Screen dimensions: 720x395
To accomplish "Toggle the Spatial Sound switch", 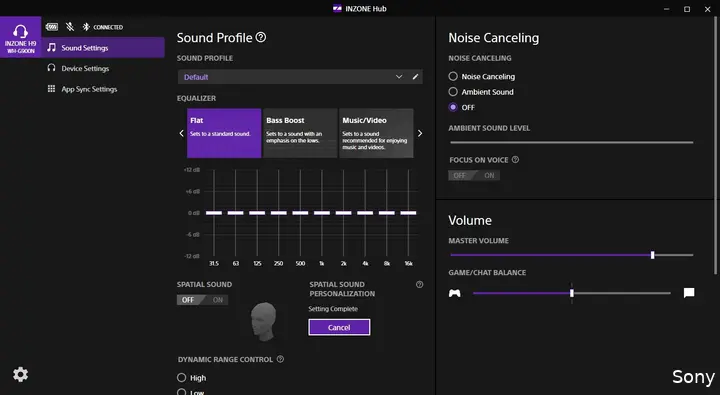I will point(202,300).
